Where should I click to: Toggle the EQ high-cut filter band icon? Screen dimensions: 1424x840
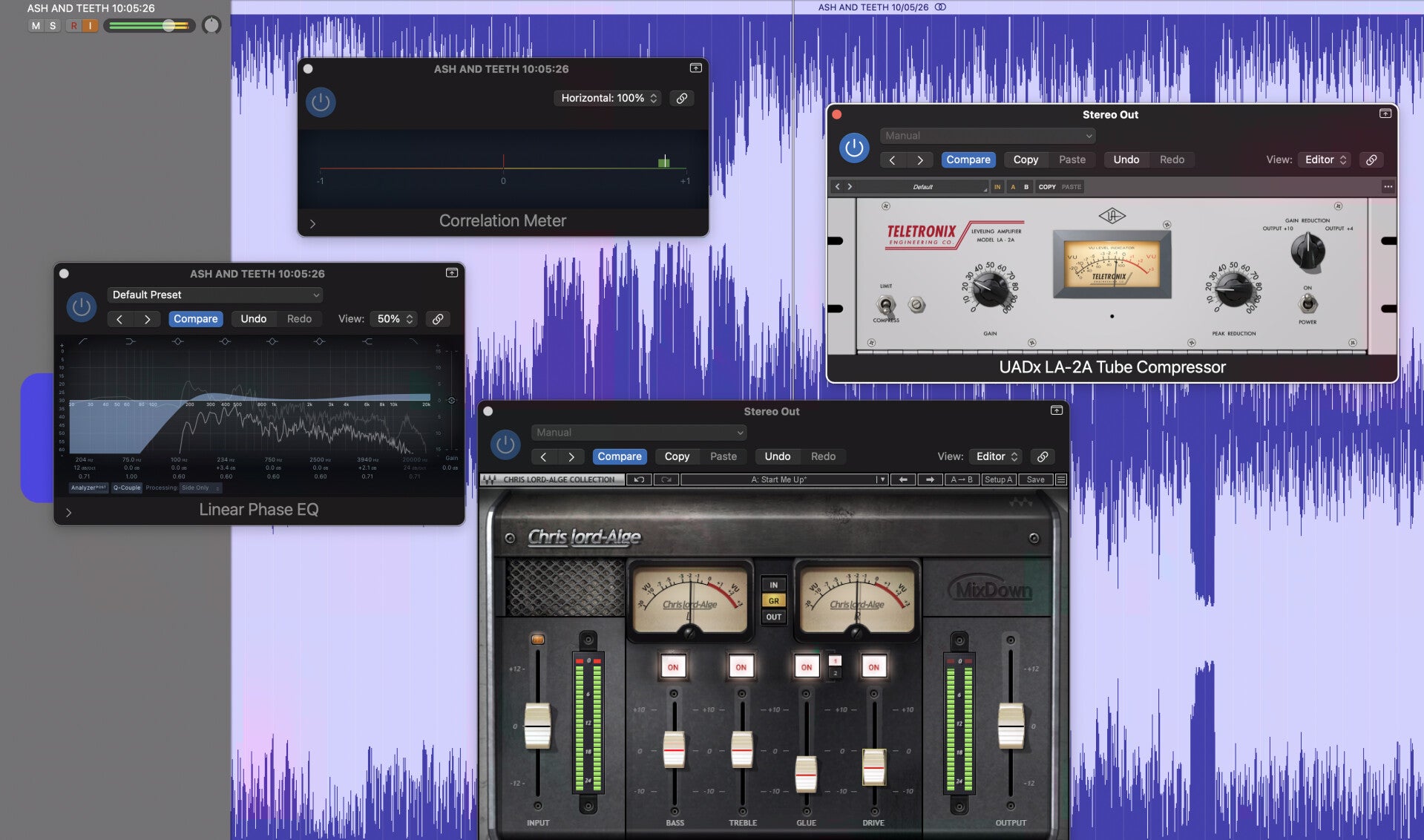point(413,341)
